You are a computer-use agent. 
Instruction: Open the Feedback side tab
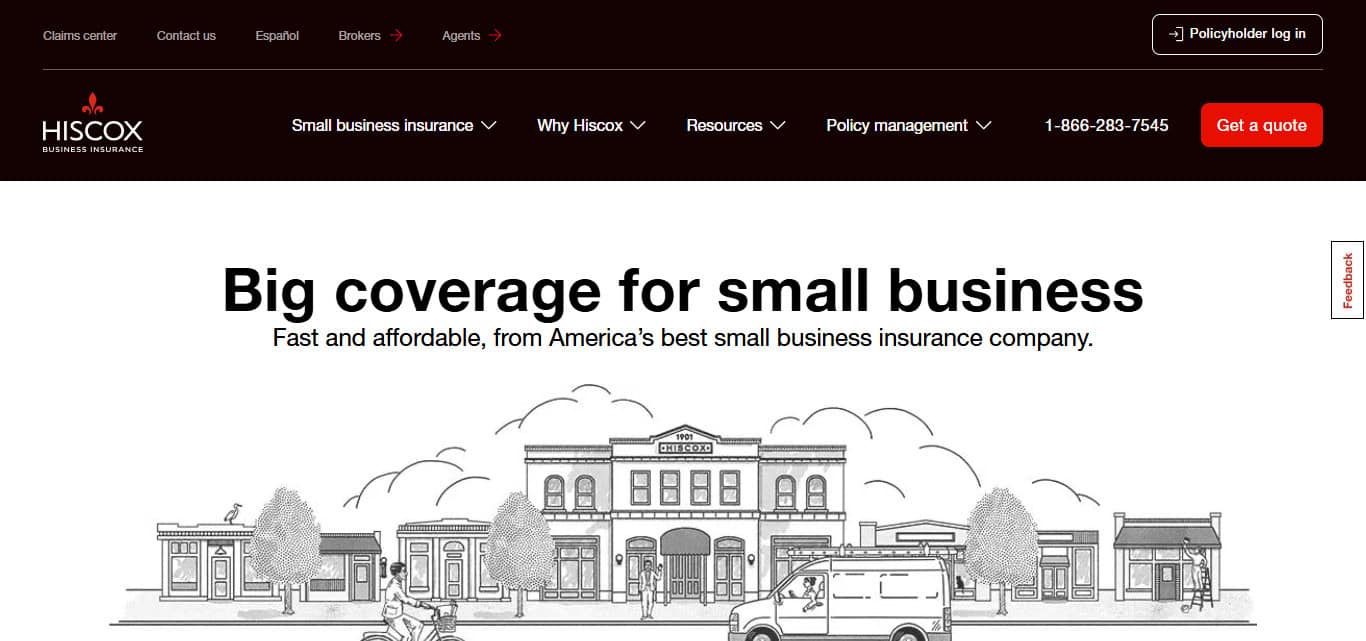(1348, 280)
